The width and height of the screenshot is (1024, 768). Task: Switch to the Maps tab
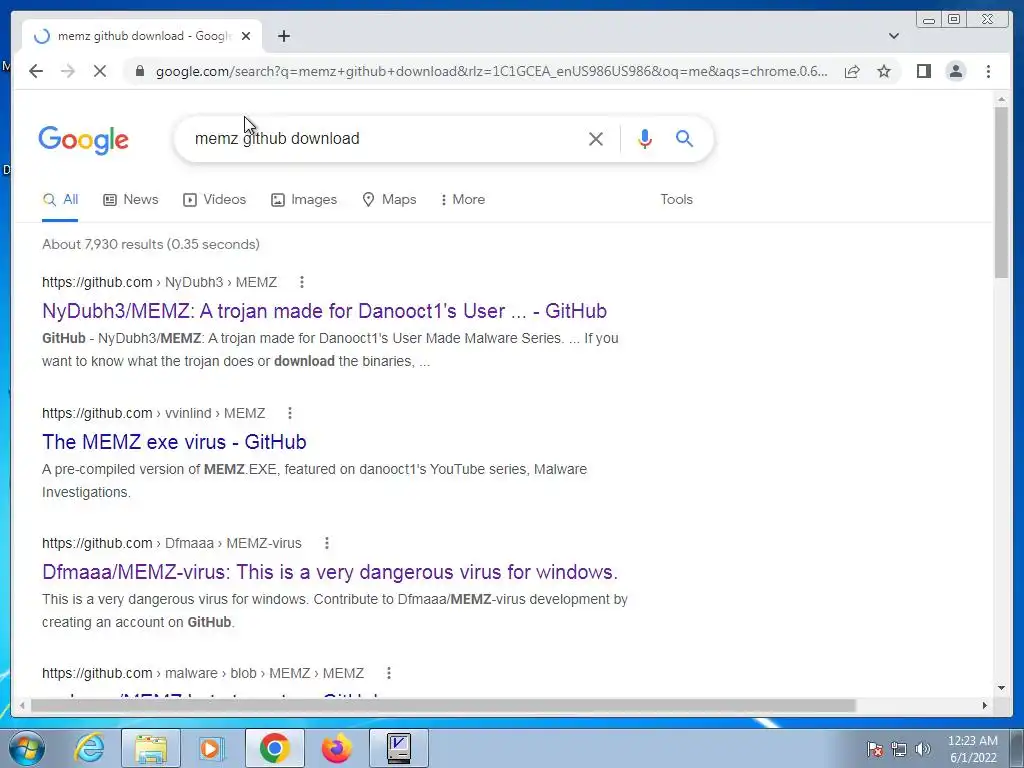click(x=389, y=200)
